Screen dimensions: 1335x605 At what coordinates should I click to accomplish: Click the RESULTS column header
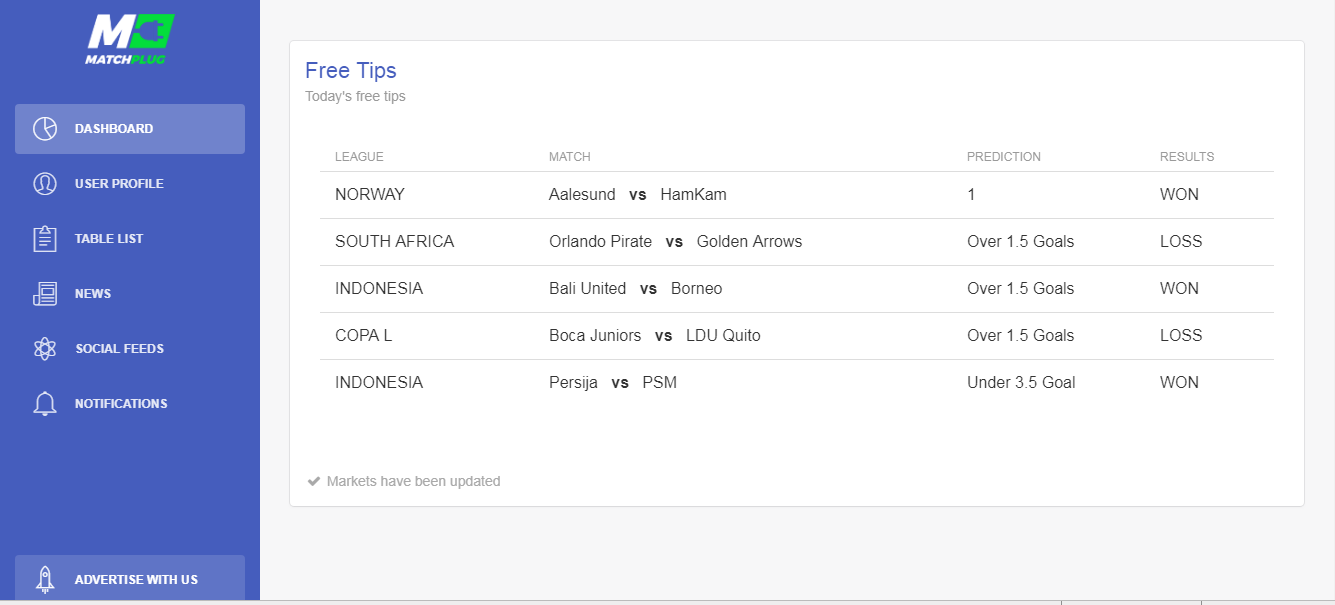1187,157
